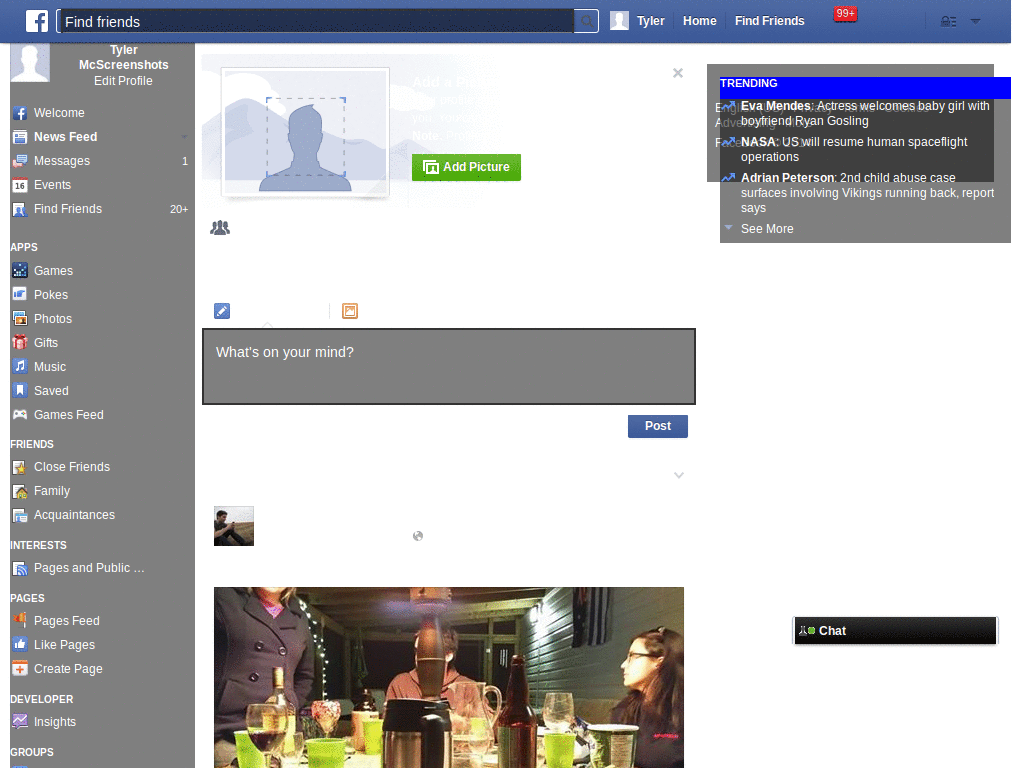Click the green Add Picture button

coord(466,167)
